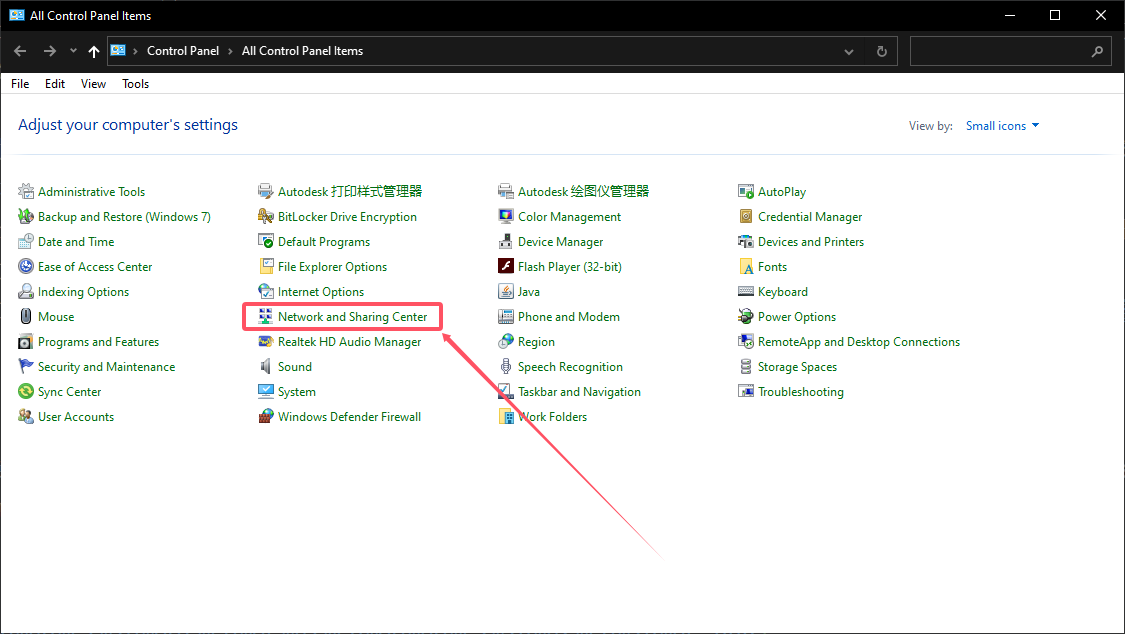The height and width of the screenshot is (634, 1125).
Task: Click the Windows Defender Firewall icon
Action: coord(265,417)
